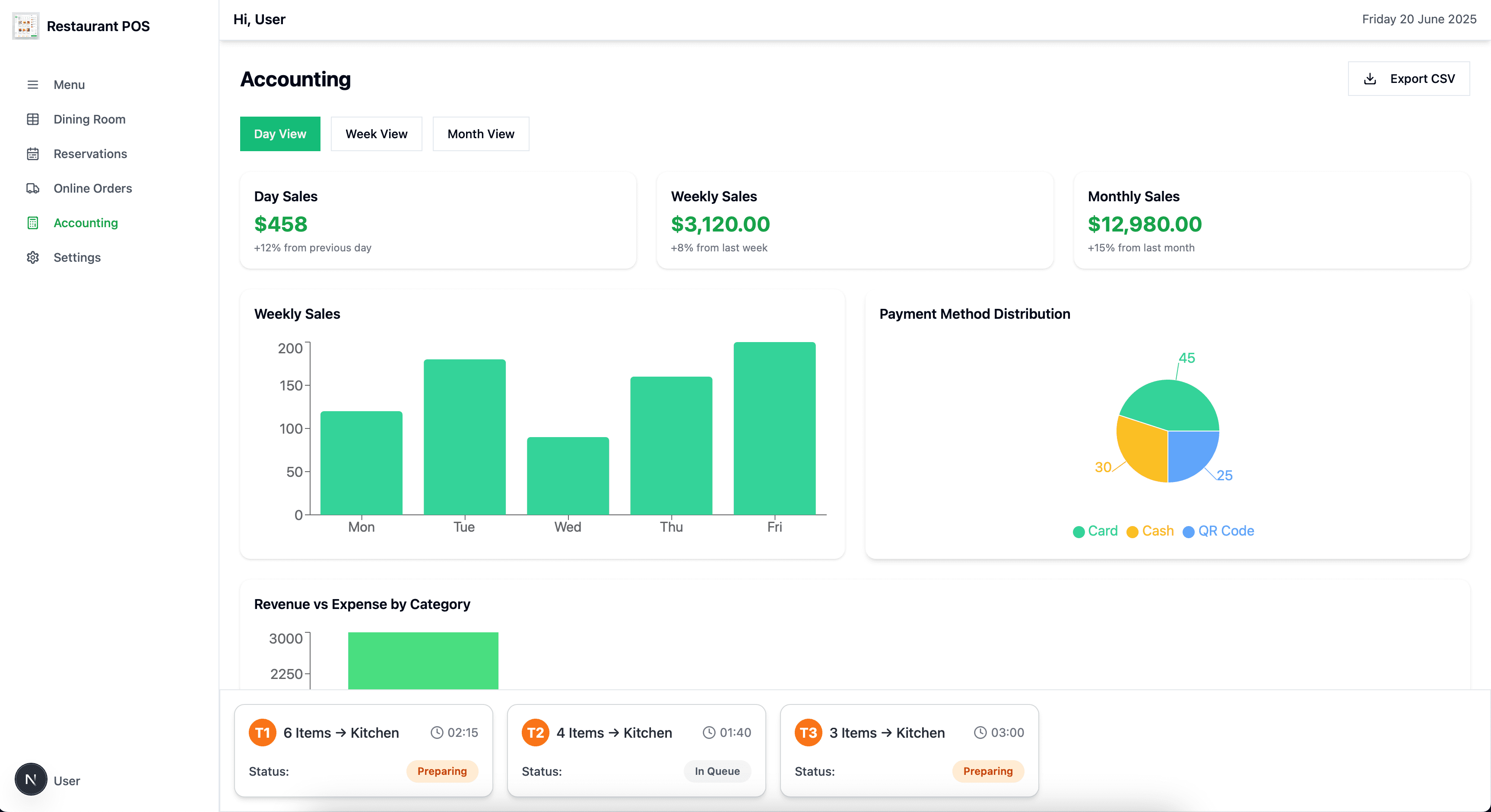Image resolution: width=1491 pixels, height=812 pixels.
Task: Click the Menu hamburger icon
Action: point(33,85)
